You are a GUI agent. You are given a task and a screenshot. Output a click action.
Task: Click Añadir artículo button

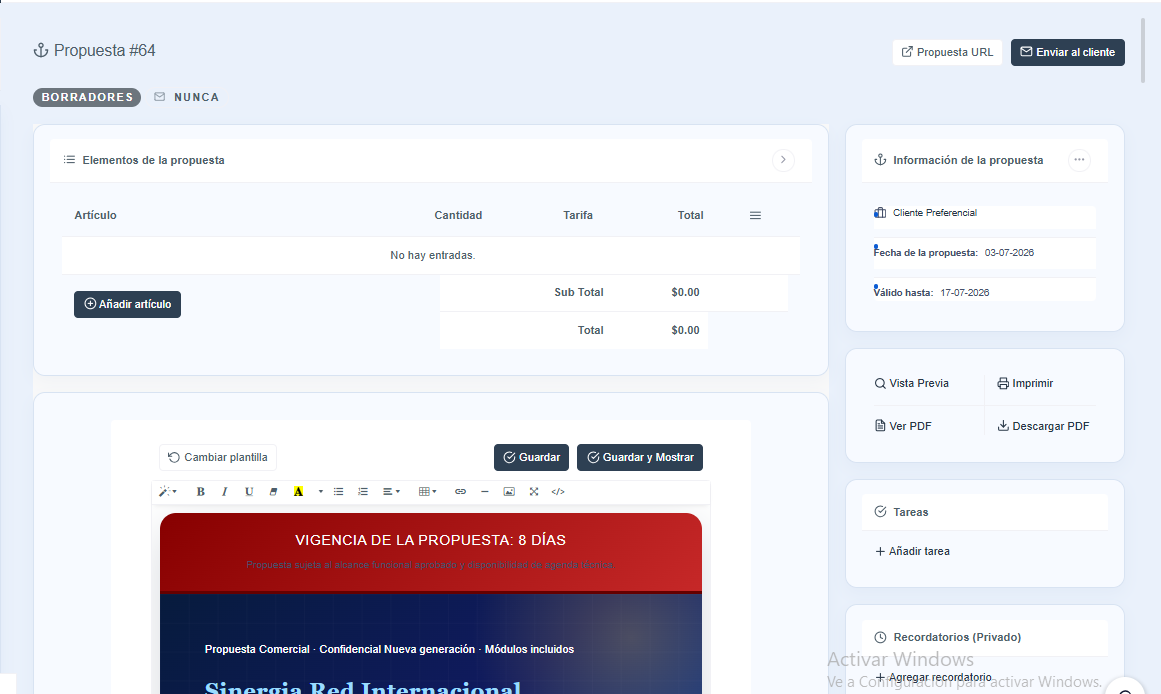127,304
